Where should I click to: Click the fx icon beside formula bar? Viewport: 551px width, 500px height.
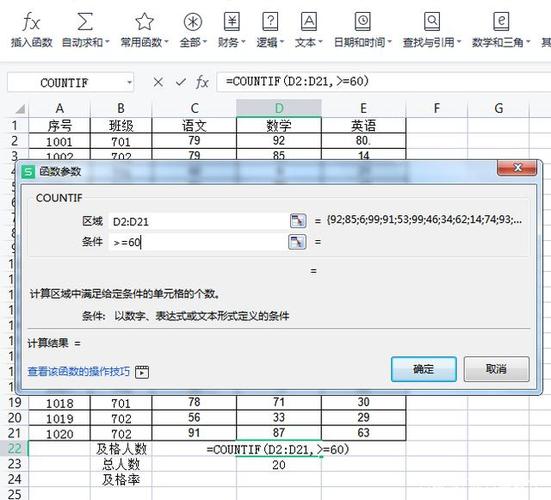coord(202,82)
